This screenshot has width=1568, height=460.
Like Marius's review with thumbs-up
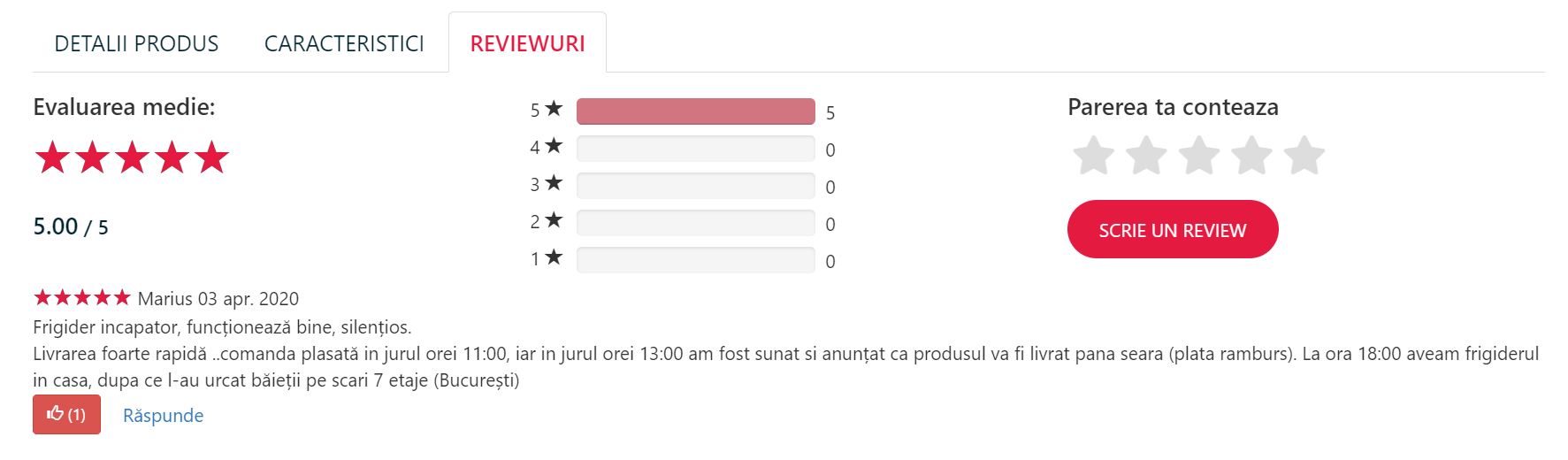point(66,414)
